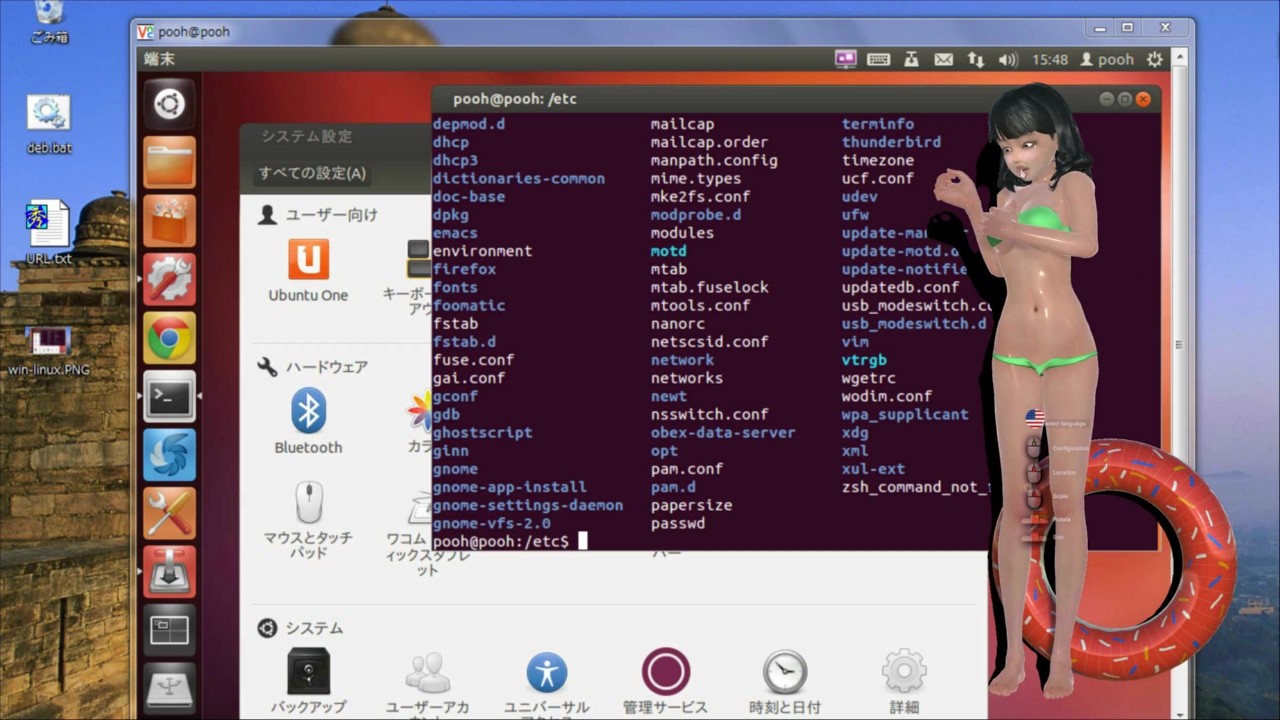Launch Google Chrome from the launcher
The width and height of the screenshot is (1280, 720).
[169, 337]
